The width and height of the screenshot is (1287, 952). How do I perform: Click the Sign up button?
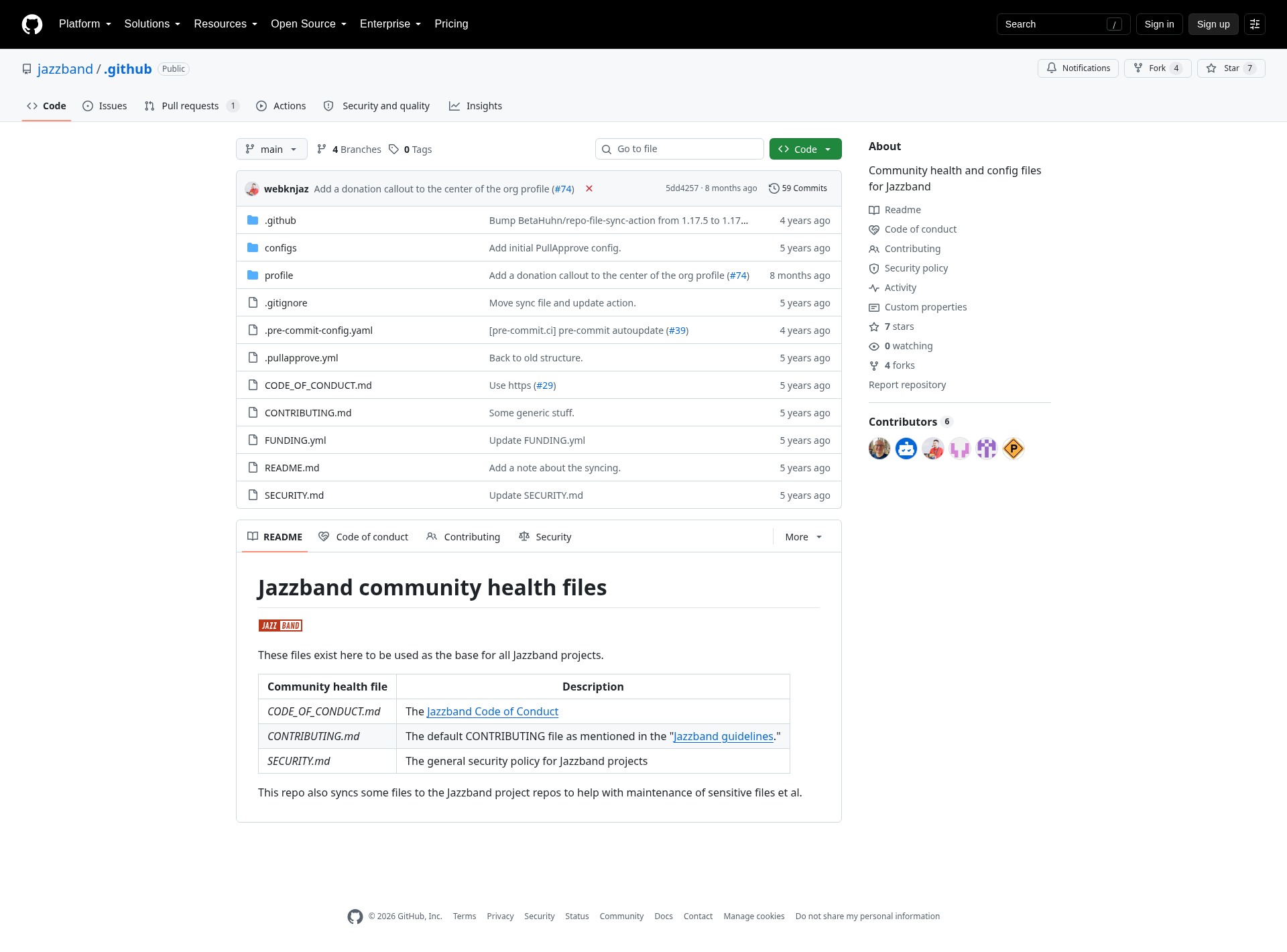(1213, 24)
